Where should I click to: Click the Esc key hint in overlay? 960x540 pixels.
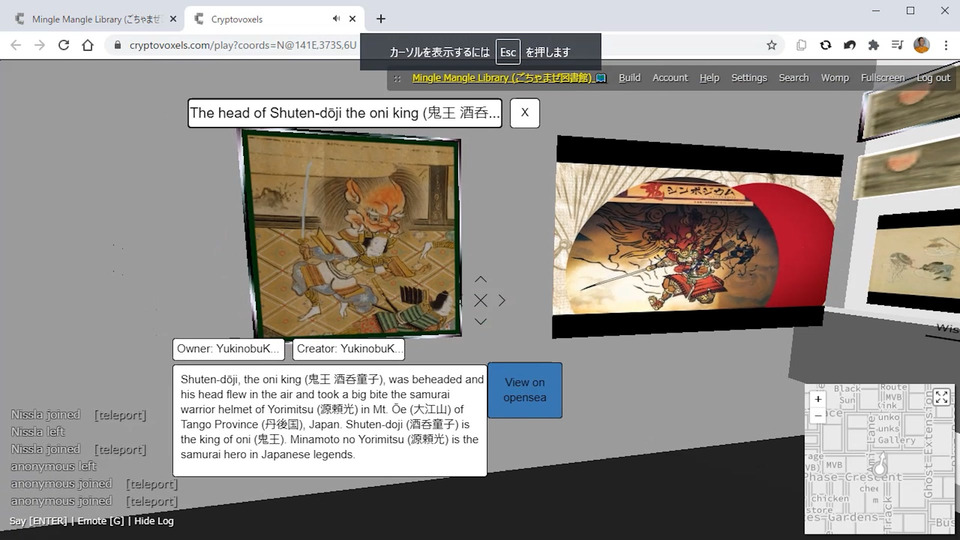pos(508,52)
